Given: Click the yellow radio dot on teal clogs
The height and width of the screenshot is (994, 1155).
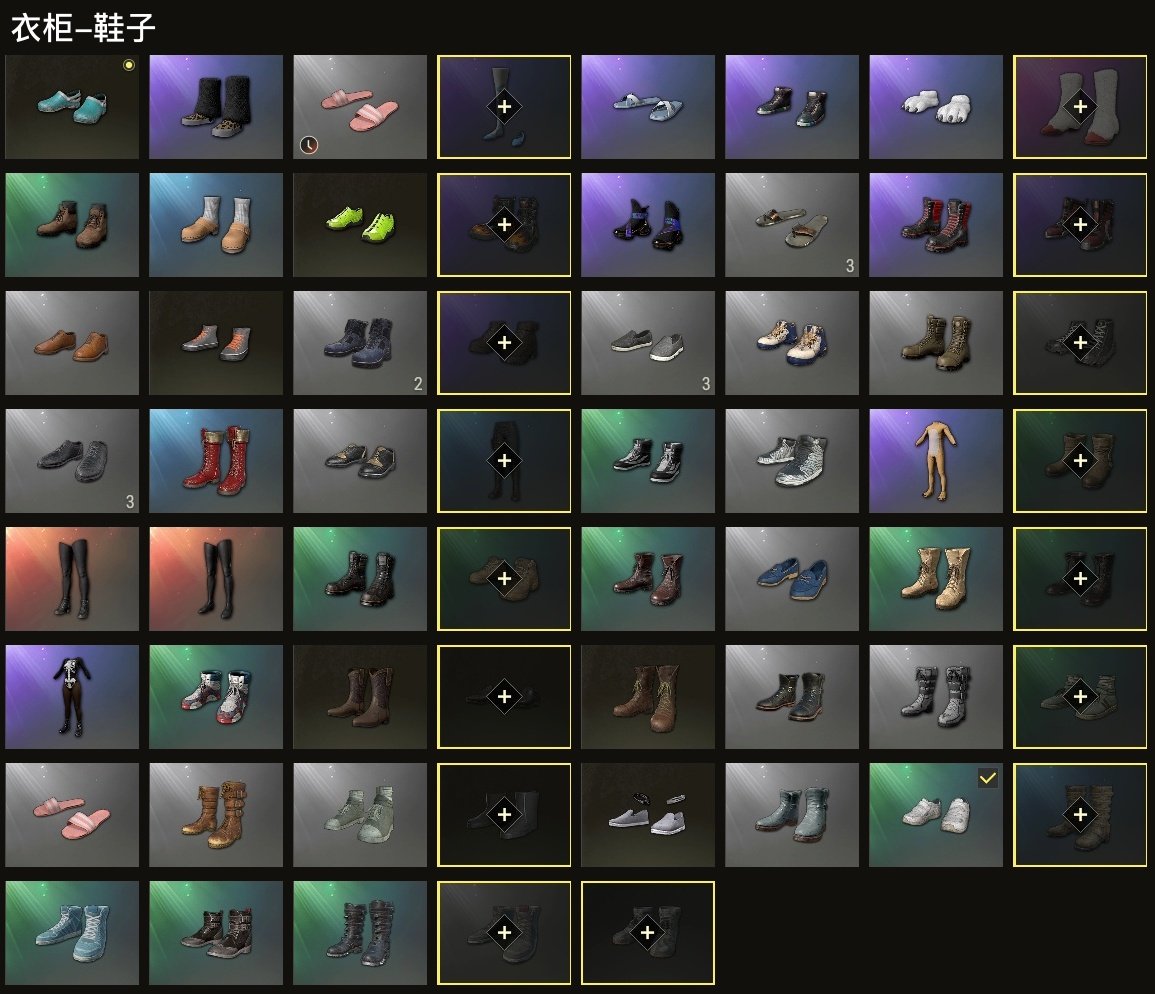Looking at the screenshot, I should tap(129, 65).
